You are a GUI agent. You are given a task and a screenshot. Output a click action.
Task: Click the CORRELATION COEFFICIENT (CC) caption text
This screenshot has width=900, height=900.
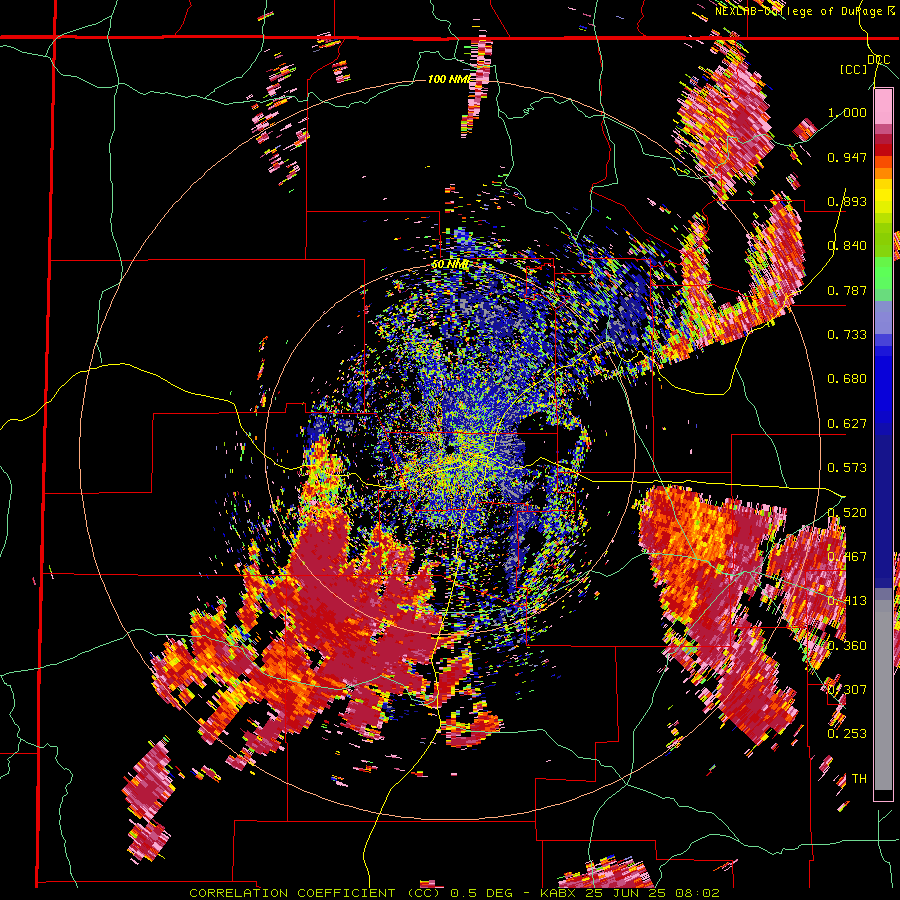pos(314,893)
